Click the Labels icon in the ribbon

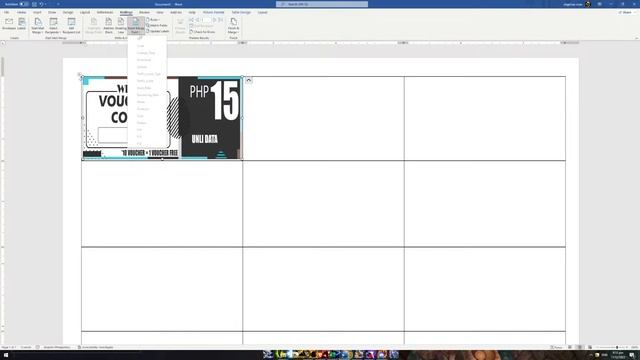[x=22, y=24]
